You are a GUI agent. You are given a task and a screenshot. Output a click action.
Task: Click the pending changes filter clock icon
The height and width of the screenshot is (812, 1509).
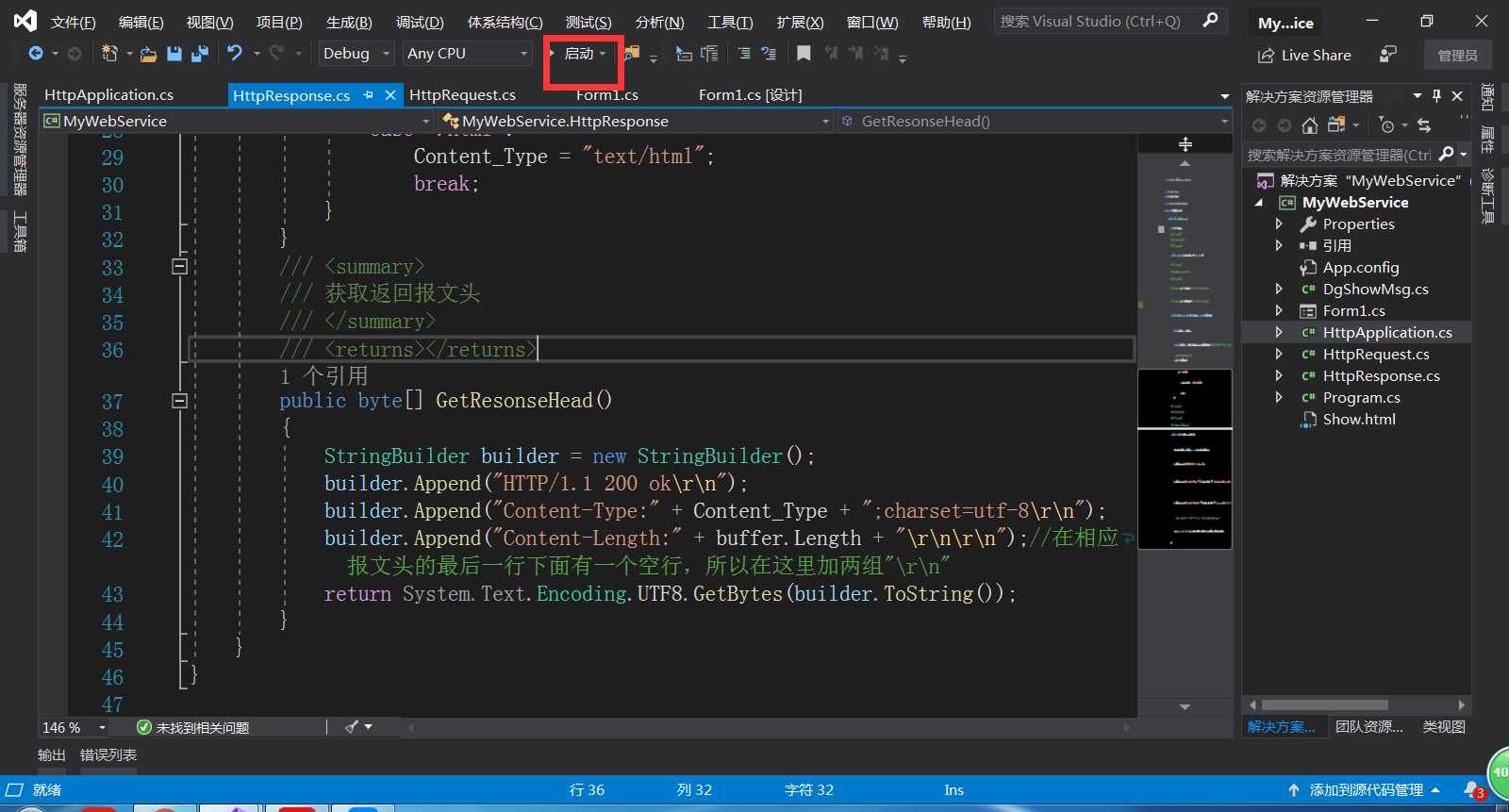coord(1385,125)
